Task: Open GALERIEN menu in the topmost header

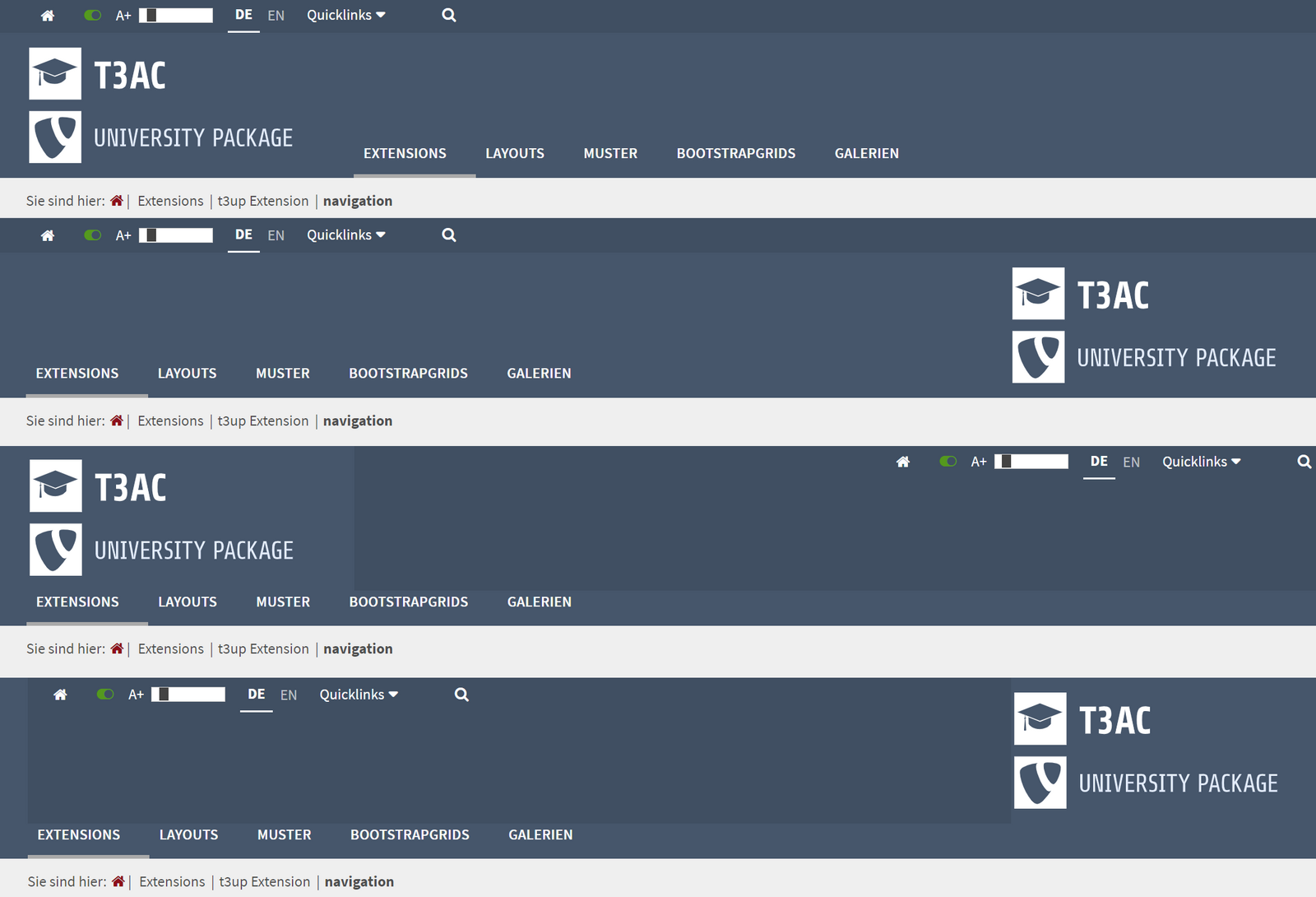Action: 867,153
